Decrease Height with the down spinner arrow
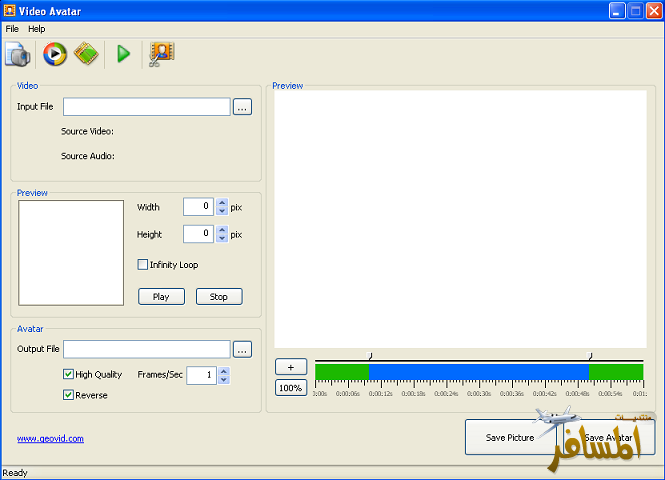The width and height of the screenshot is (665, 480). [x=222, y=238]
